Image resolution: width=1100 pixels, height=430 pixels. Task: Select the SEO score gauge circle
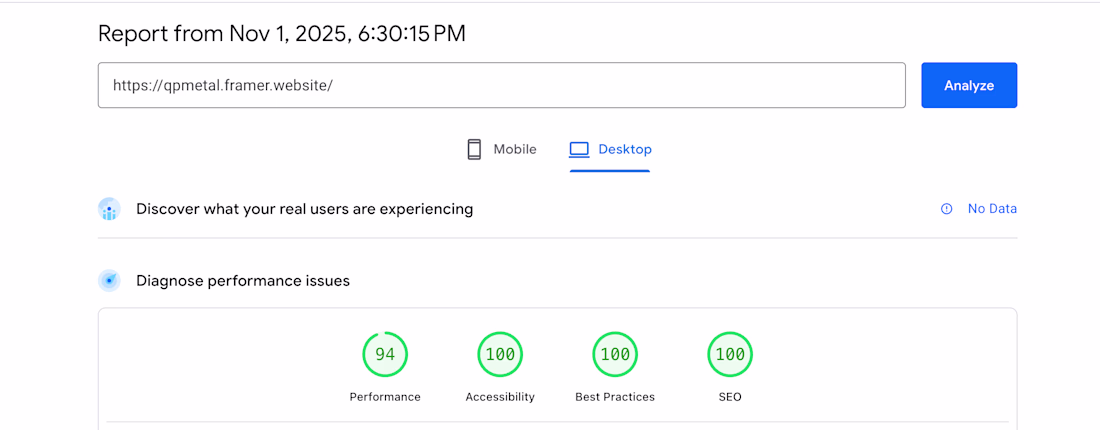tap(730, 354)
